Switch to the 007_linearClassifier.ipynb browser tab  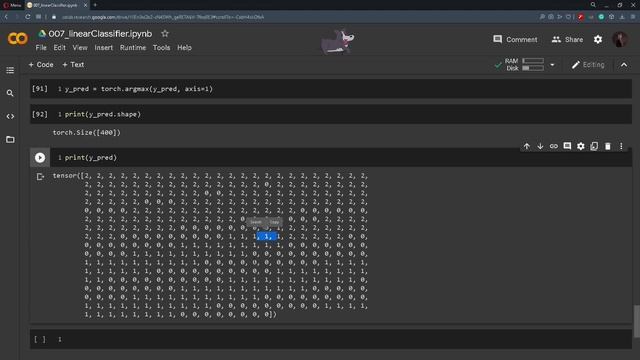click(x=55, y=5)
